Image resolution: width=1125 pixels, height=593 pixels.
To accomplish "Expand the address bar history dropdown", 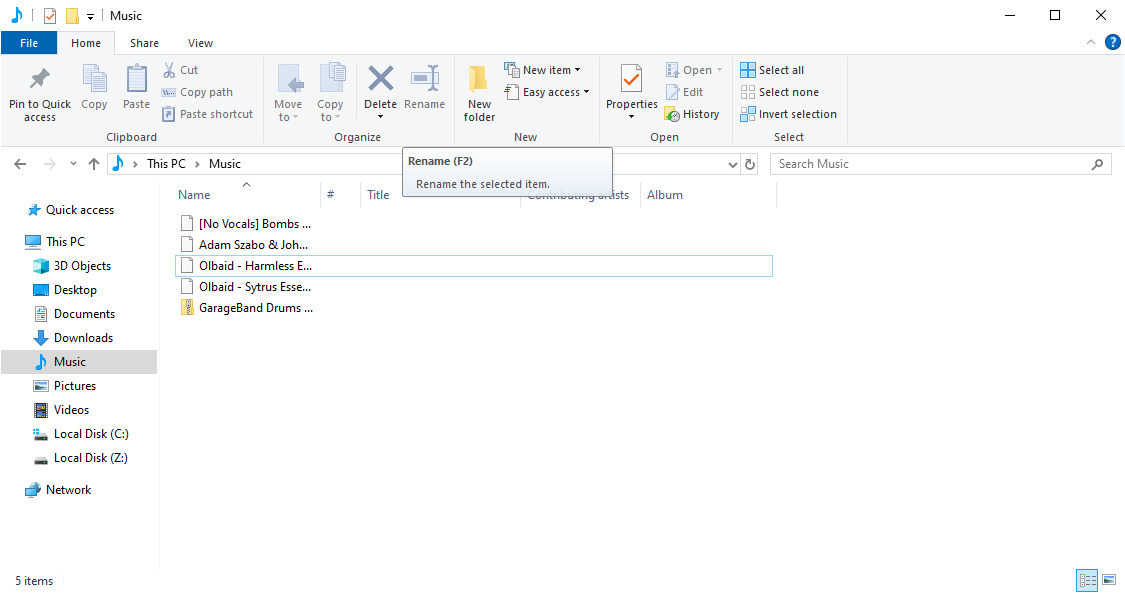I will tap(733, 164).
